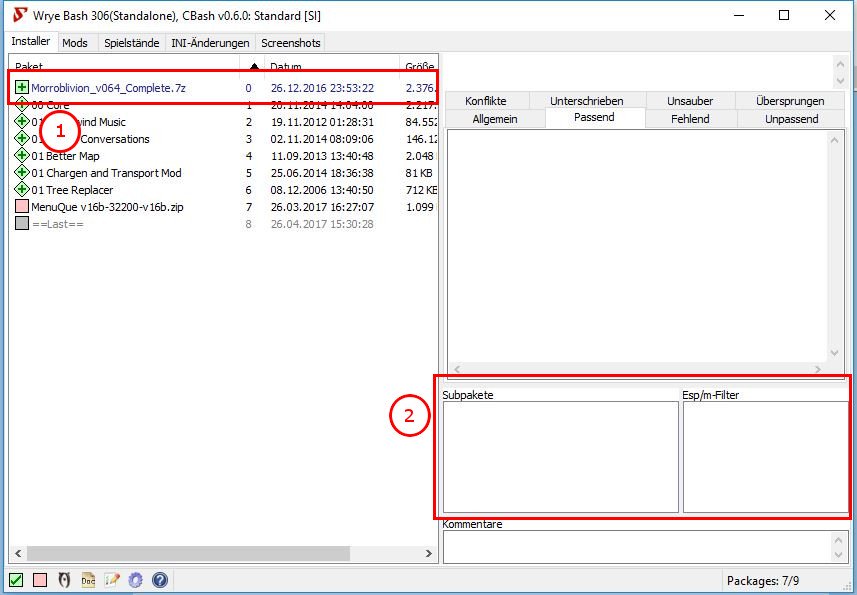This screenshot has width=857, height=595.
Task: Select the Morroblivion_v064_Complete.7z package row
Action: tap(223, 87)
